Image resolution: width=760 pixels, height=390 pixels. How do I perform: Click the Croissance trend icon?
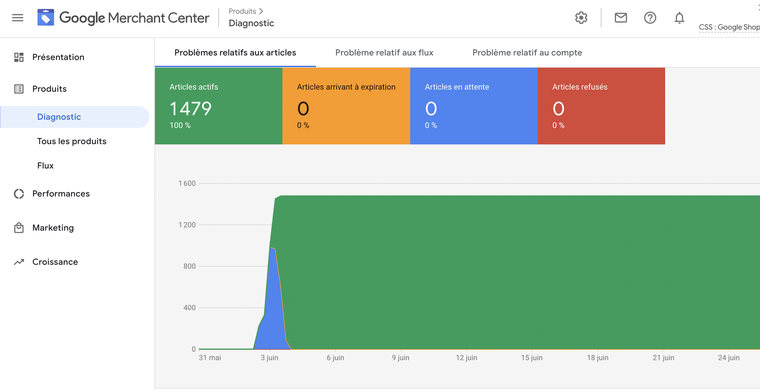19,262
